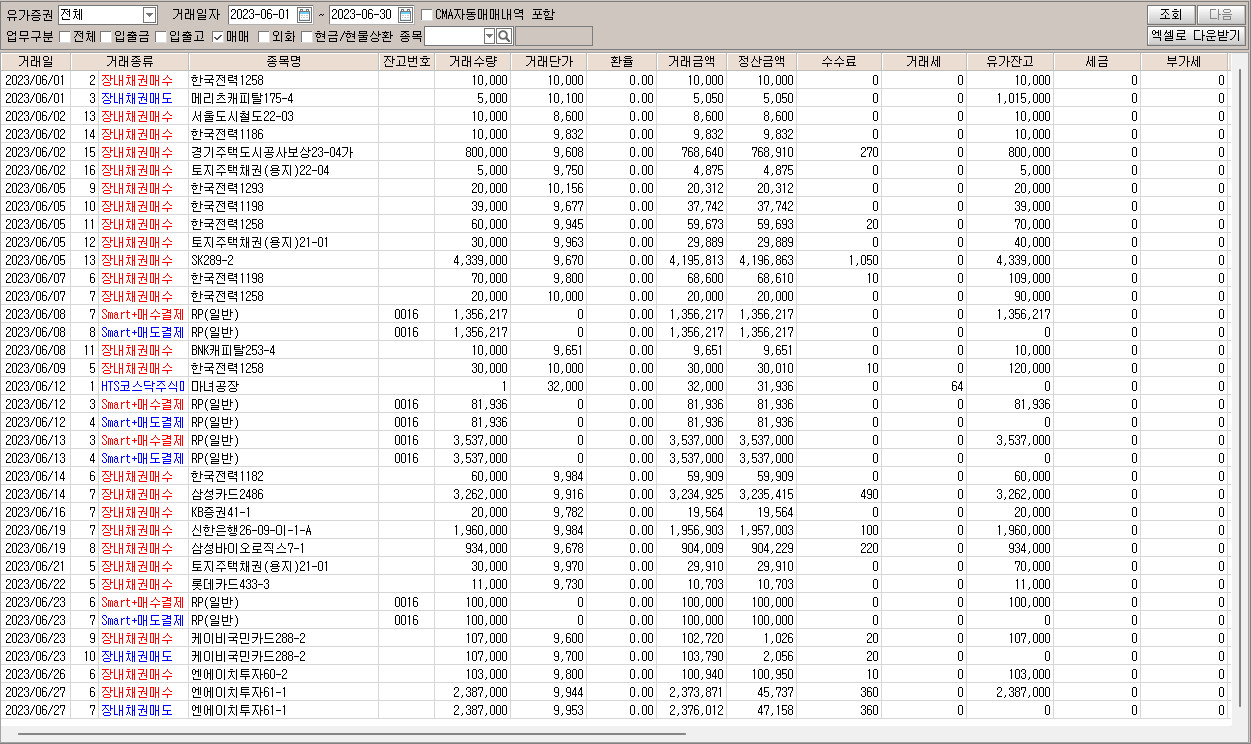Click the 정산금액 column header
This screenshot has width=1251, height=744.
tap(762, 62)
